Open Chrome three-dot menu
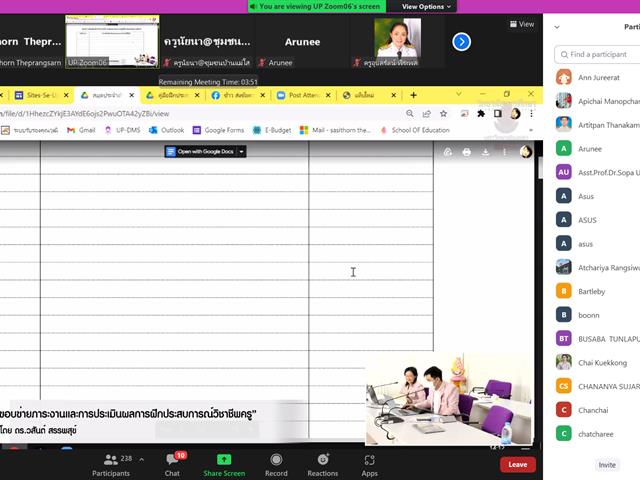640x480 pixels. pyautogui.click(x=531, y=114)
